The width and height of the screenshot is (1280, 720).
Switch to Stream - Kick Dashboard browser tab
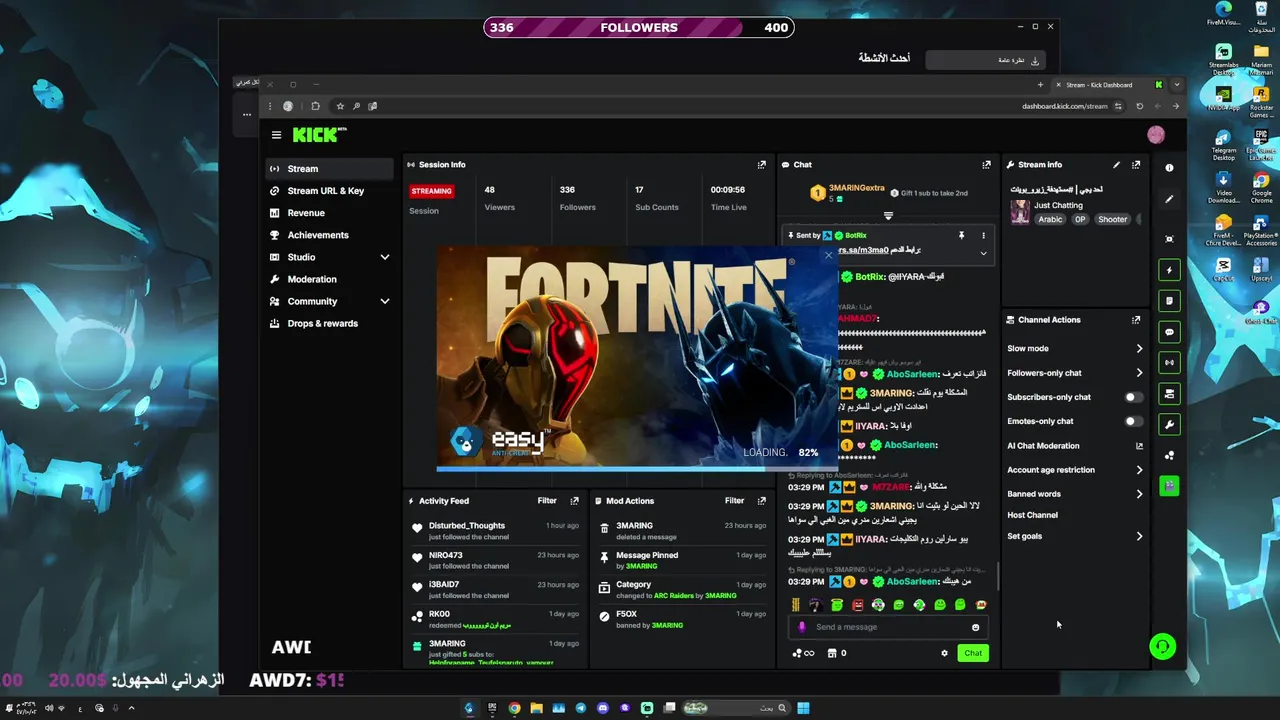1109,85
